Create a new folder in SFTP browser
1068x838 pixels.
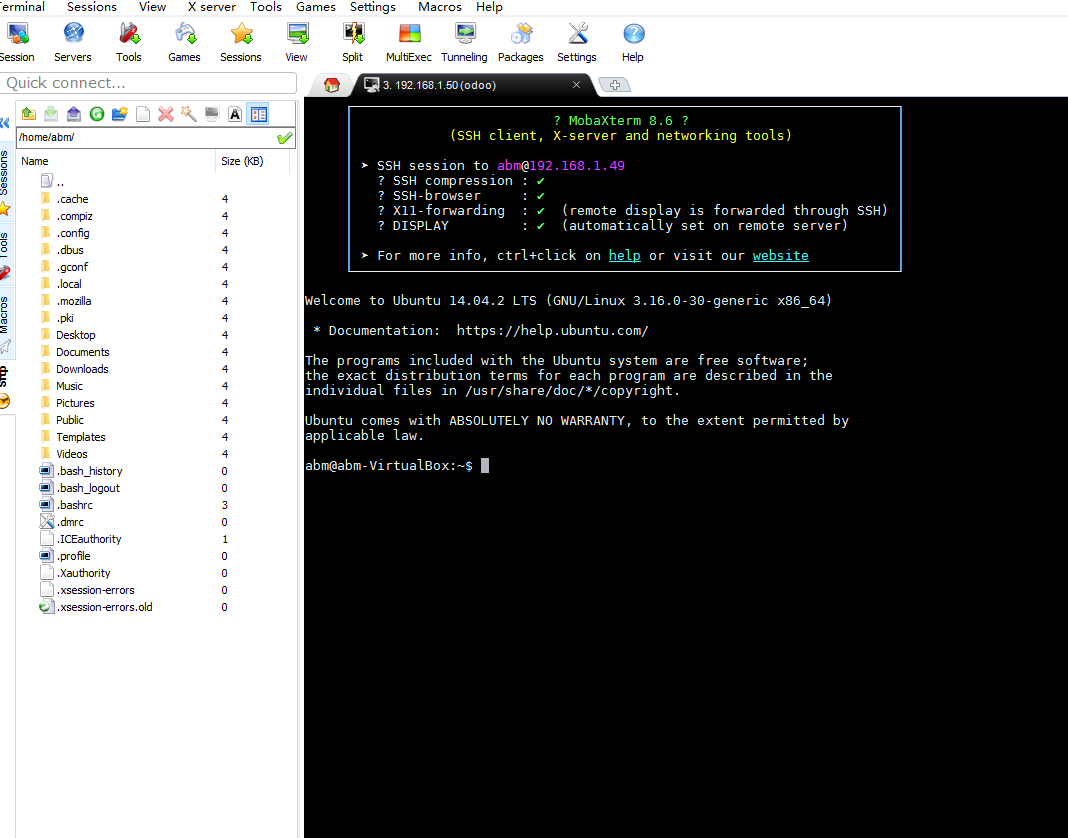[x=120, y=114]
